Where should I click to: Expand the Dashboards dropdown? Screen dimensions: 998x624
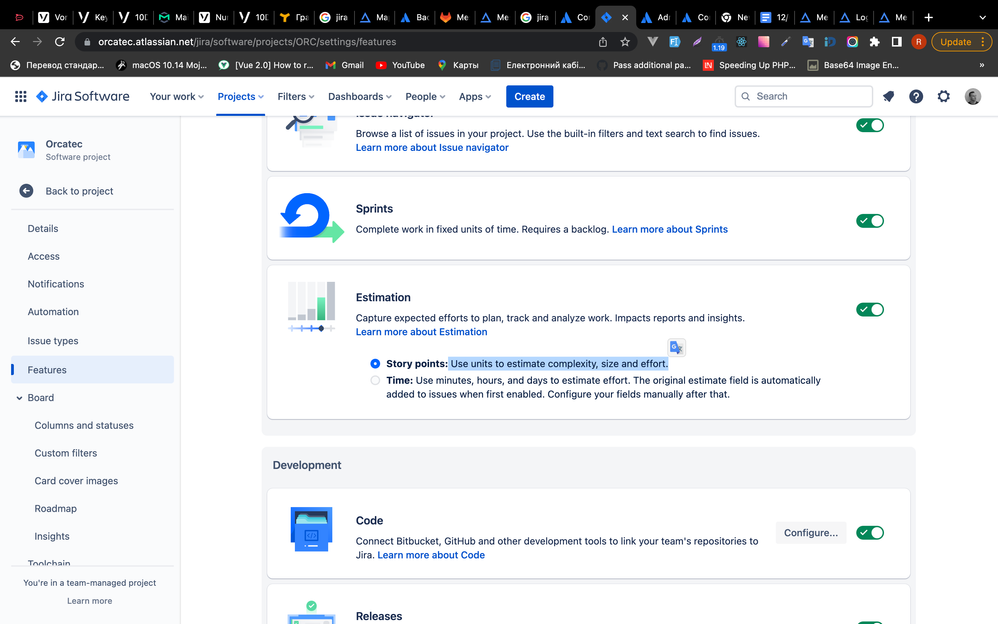(x=360, y=96)
